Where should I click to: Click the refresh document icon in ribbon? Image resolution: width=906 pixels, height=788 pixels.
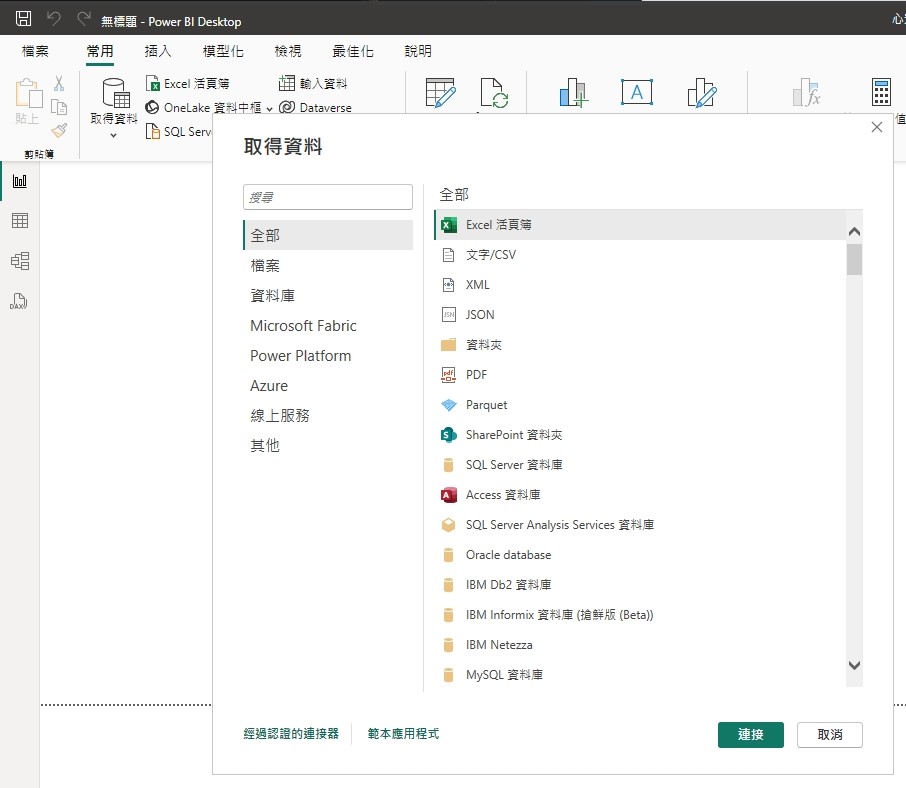point(494,93)
